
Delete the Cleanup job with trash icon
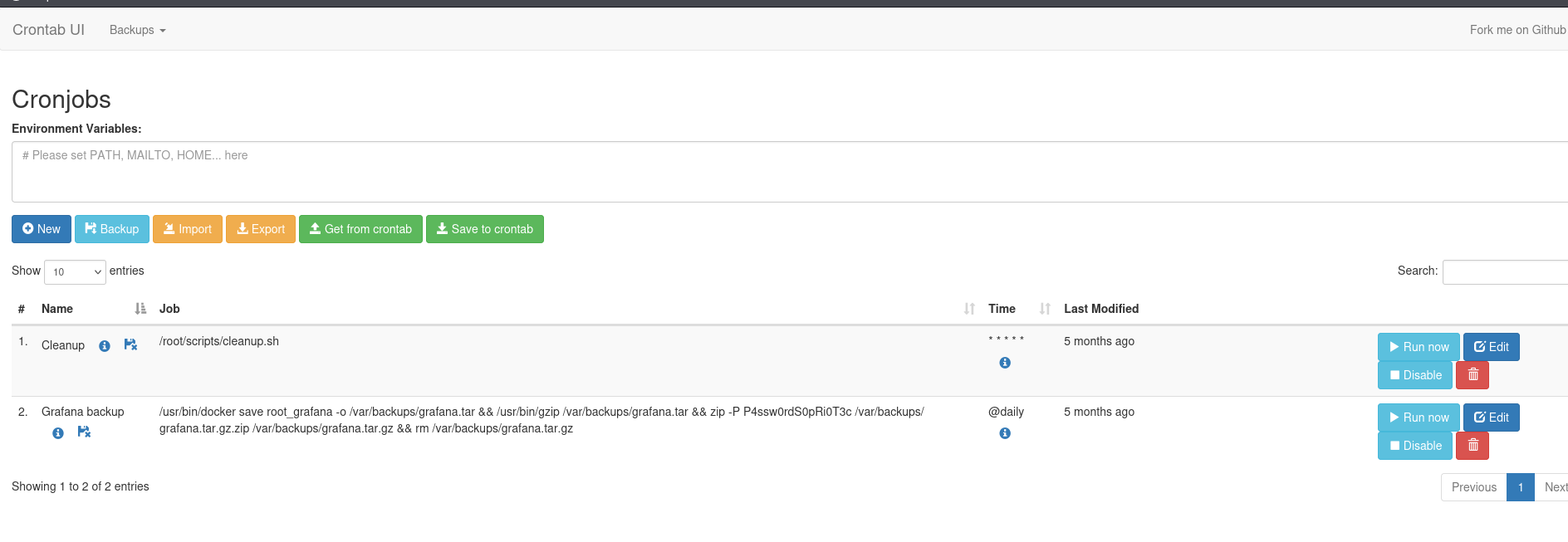point(1472,375)
